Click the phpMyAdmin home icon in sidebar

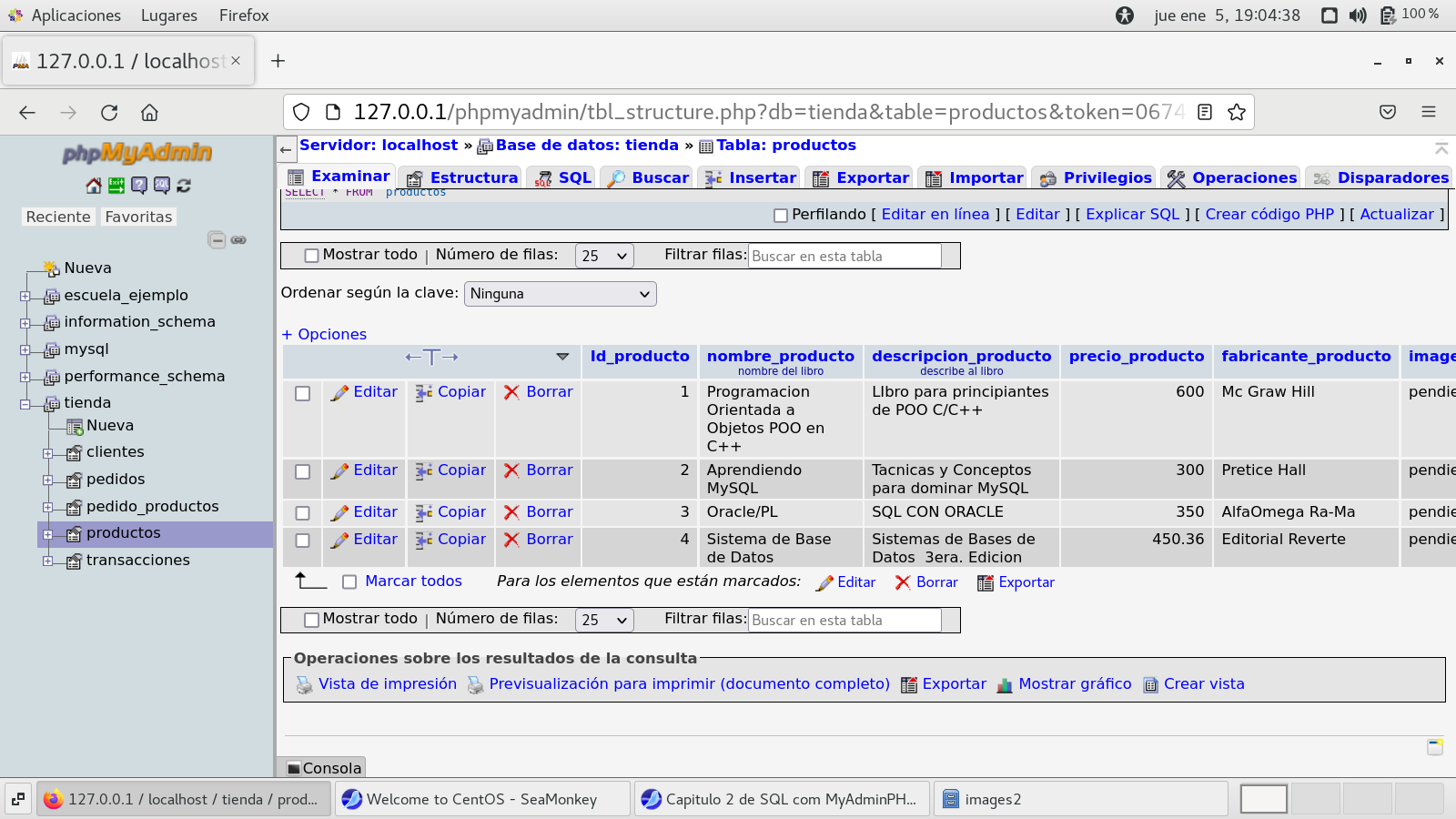(94, 186)
